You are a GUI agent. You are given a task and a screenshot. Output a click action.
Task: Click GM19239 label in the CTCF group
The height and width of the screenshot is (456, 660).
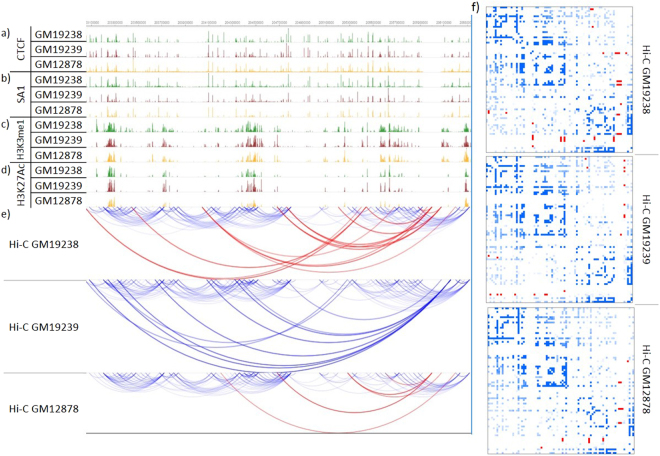tap(59, 50)
